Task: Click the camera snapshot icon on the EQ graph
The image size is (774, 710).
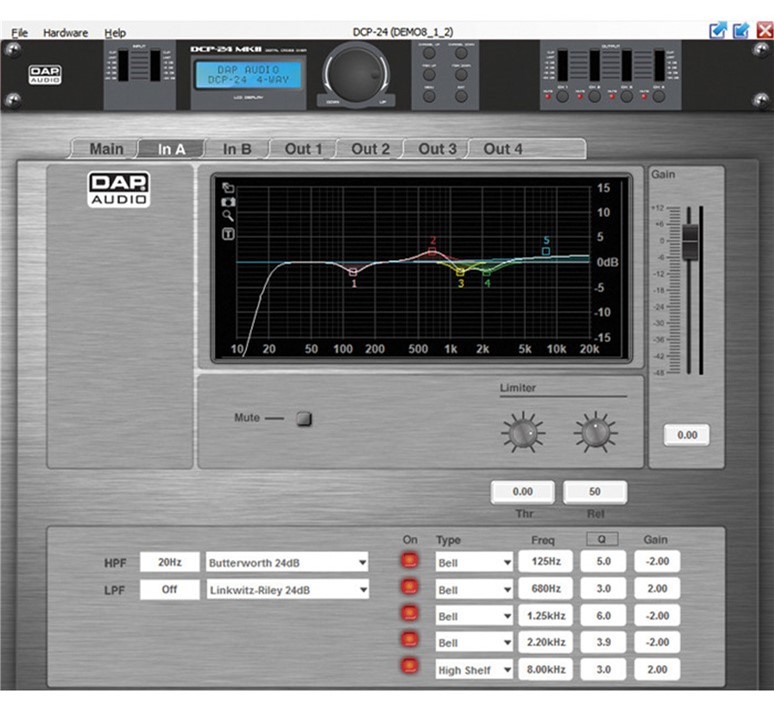Action: click(x=228, y=201)
